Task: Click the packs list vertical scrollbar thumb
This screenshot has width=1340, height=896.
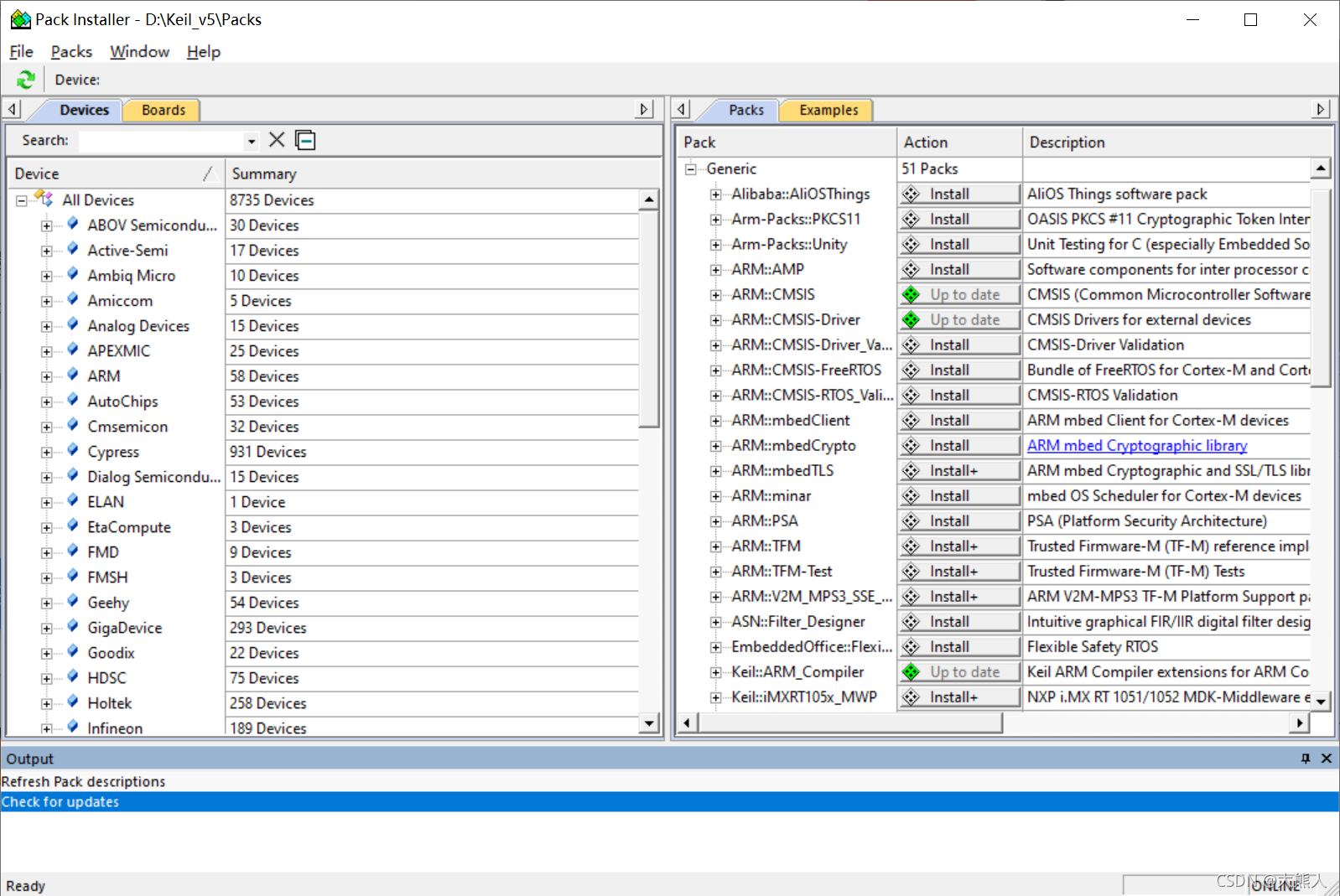Action: point(1320,287)
